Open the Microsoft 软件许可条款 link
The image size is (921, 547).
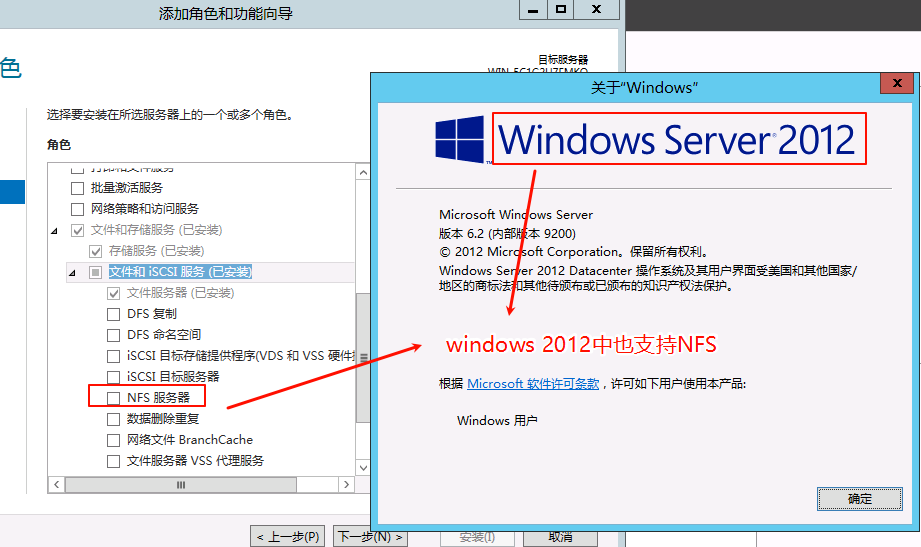(533, 384)
